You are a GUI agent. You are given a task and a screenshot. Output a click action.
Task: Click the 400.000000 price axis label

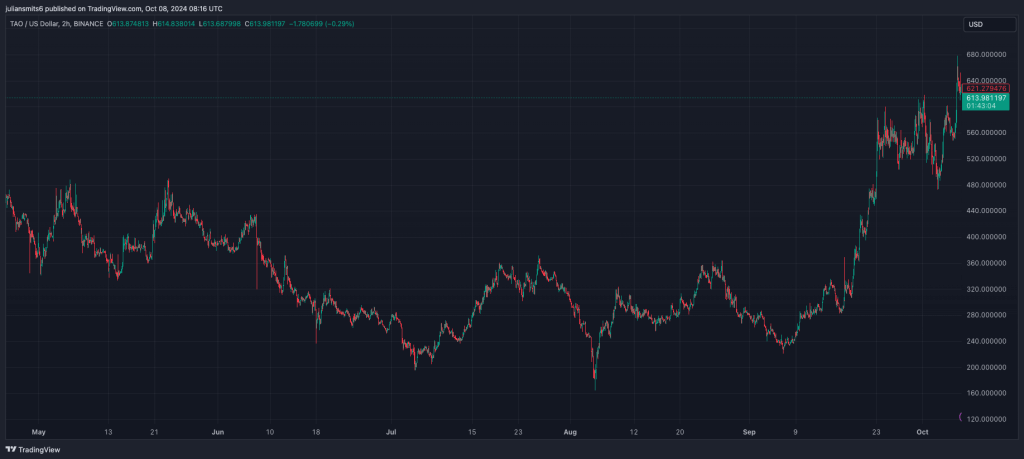tap(987, 237)
